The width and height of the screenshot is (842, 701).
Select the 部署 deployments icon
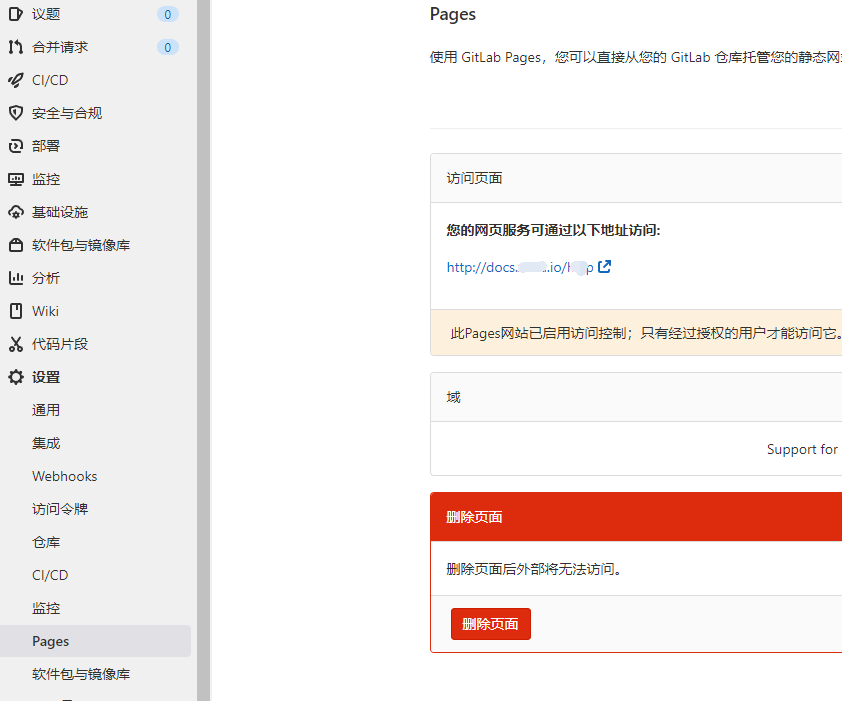[14, 146]
